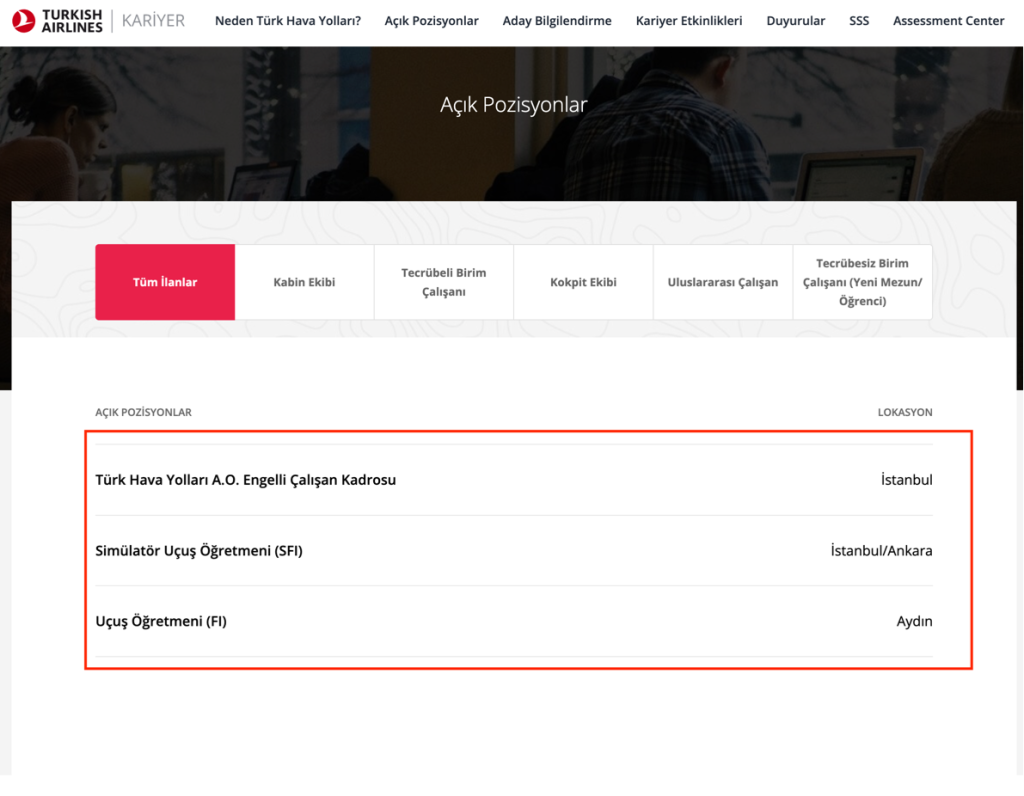The height and width of the screenshot is (796, 1024).
Task: Open the Engelli Çalışan Kadrosu job posting
Action: (245, 480)
